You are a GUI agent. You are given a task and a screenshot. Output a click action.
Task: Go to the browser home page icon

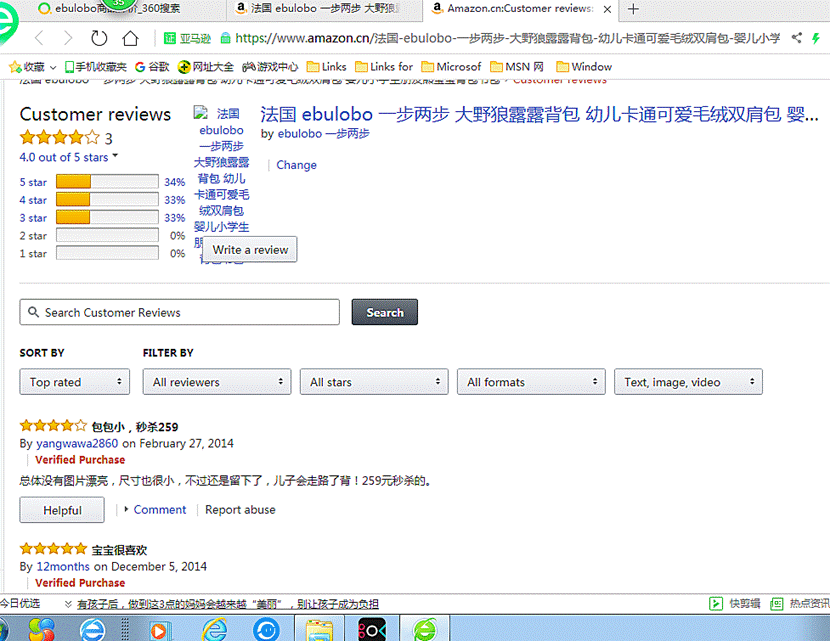130,38
